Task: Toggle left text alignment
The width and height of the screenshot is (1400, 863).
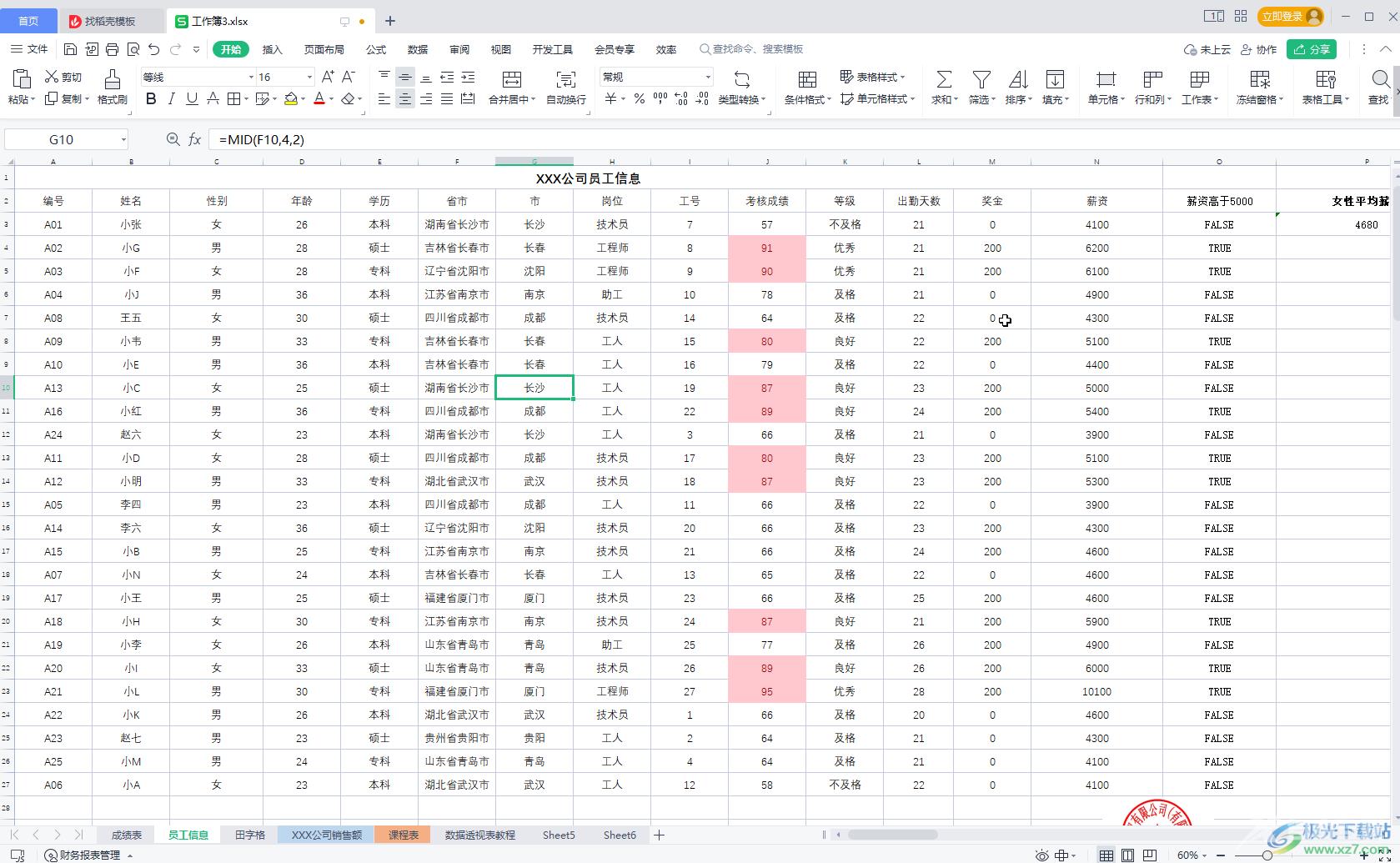Action: tap(384, 99)
